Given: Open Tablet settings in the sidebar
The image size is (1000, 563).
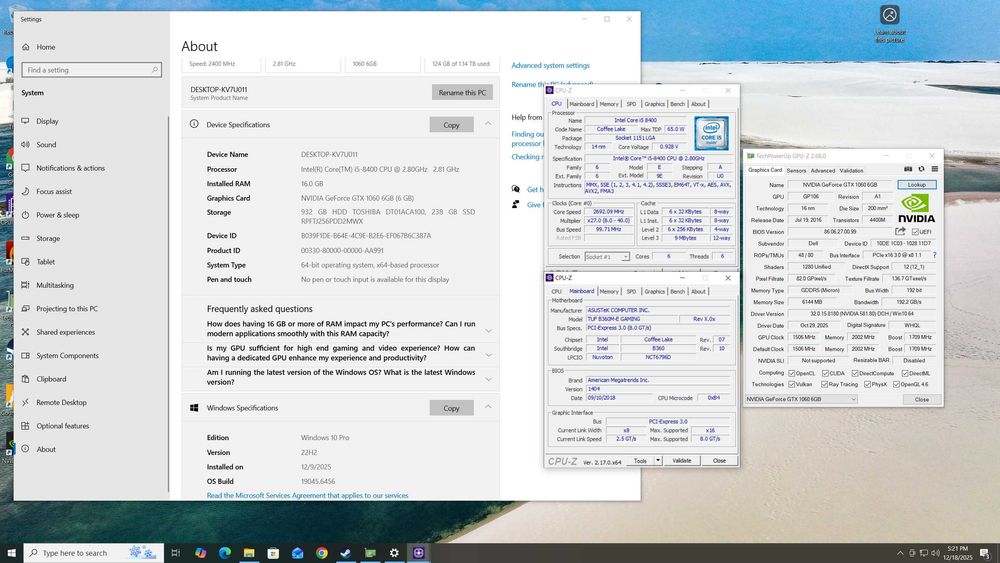Looking at the screenshot, I should click(x=45, y=262).
